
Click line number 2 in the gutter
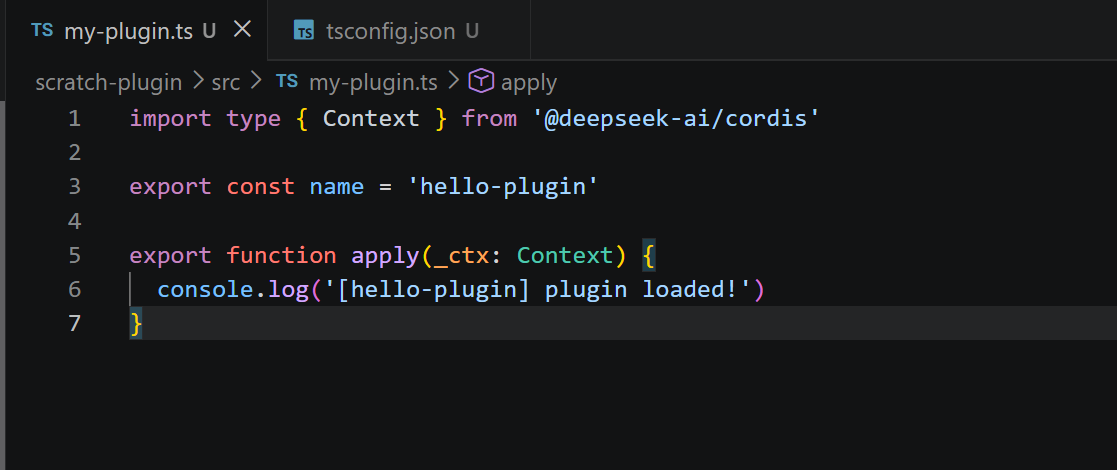pyautogui.click(x=75, y=152)
